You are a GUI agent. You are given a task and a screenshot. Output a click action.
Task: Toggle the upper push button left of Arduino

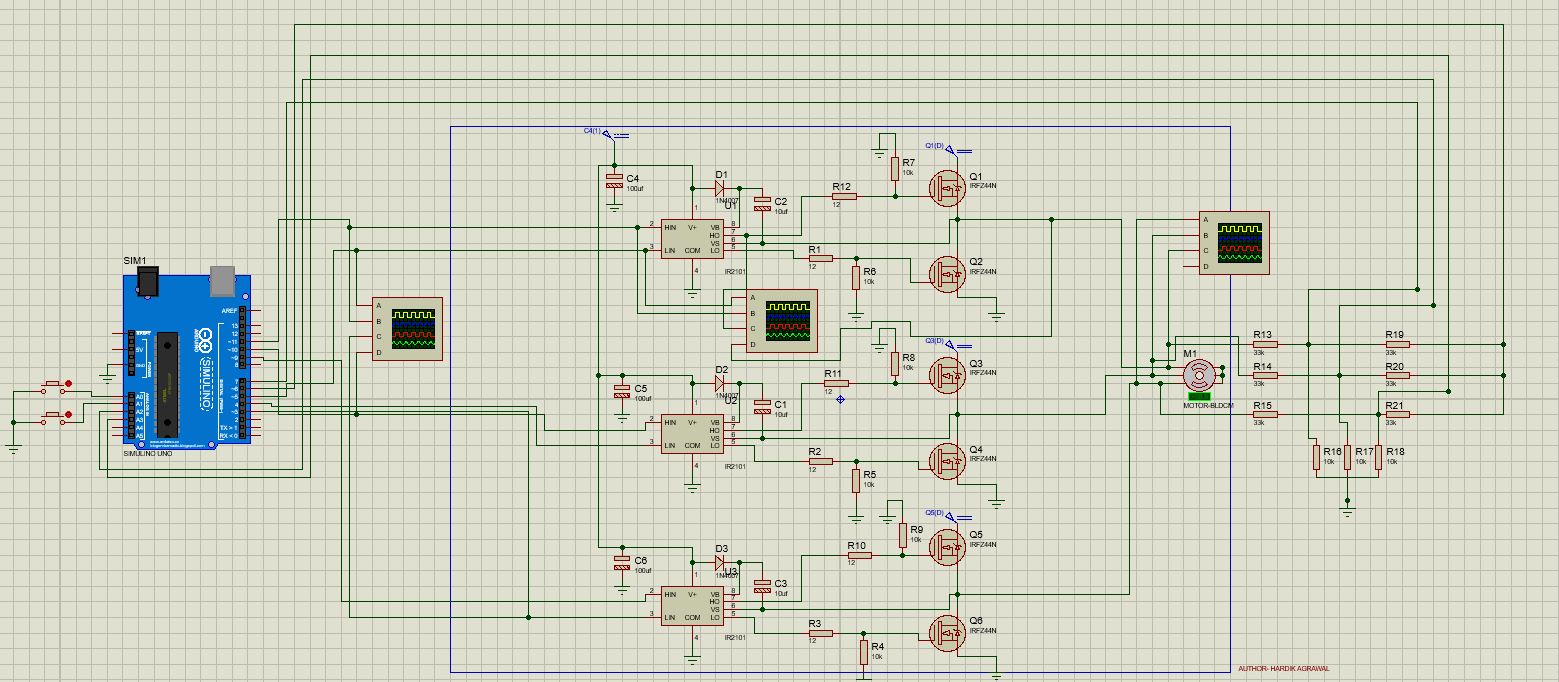point(57,386)
